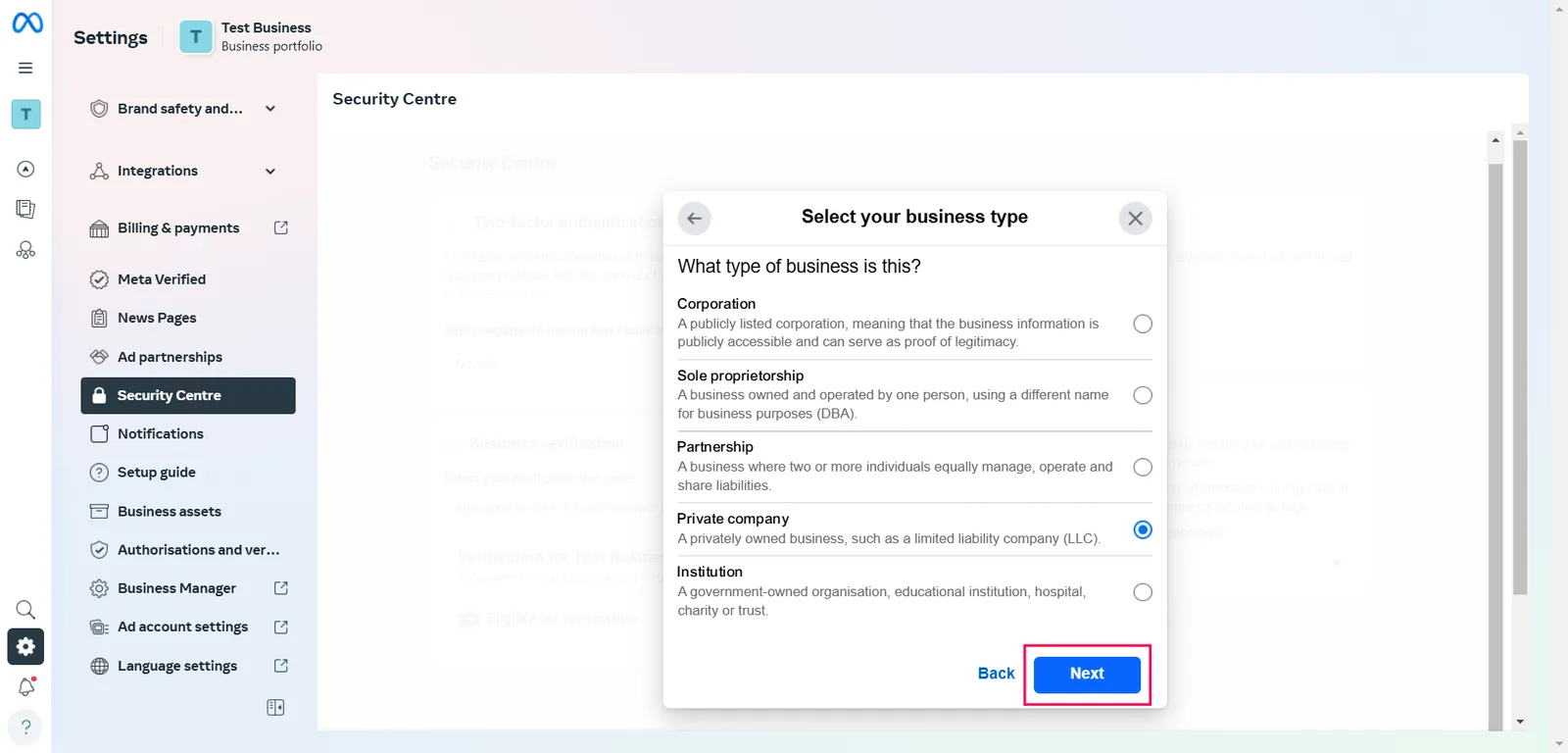Open Business assets menu item
Image resolution: width=1568 pixels, height=753 pixels.
click(x=188, y=511)
